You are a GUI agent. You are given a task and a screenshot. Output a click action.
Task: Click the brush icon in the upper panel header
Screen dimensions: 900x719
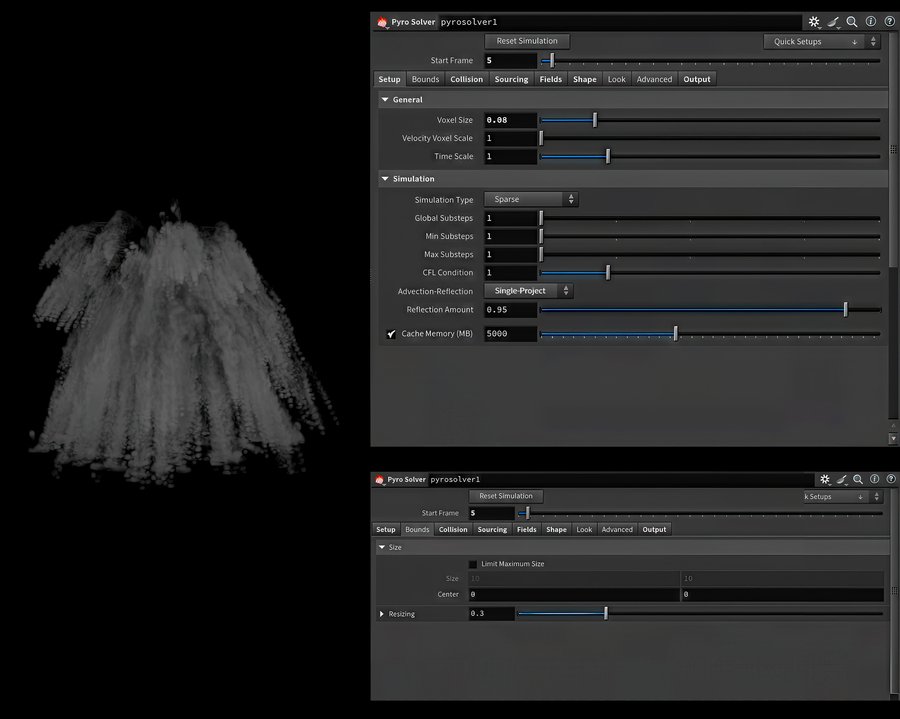(833, 22)
